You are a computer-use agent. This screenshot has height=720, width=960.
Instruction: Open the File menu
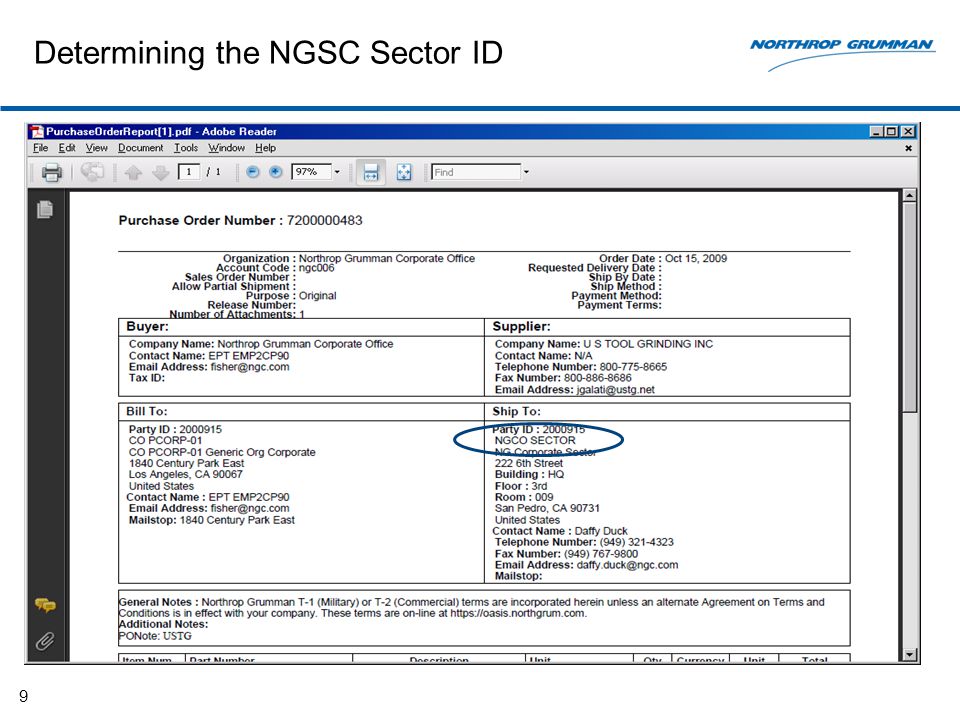[40, 148]
